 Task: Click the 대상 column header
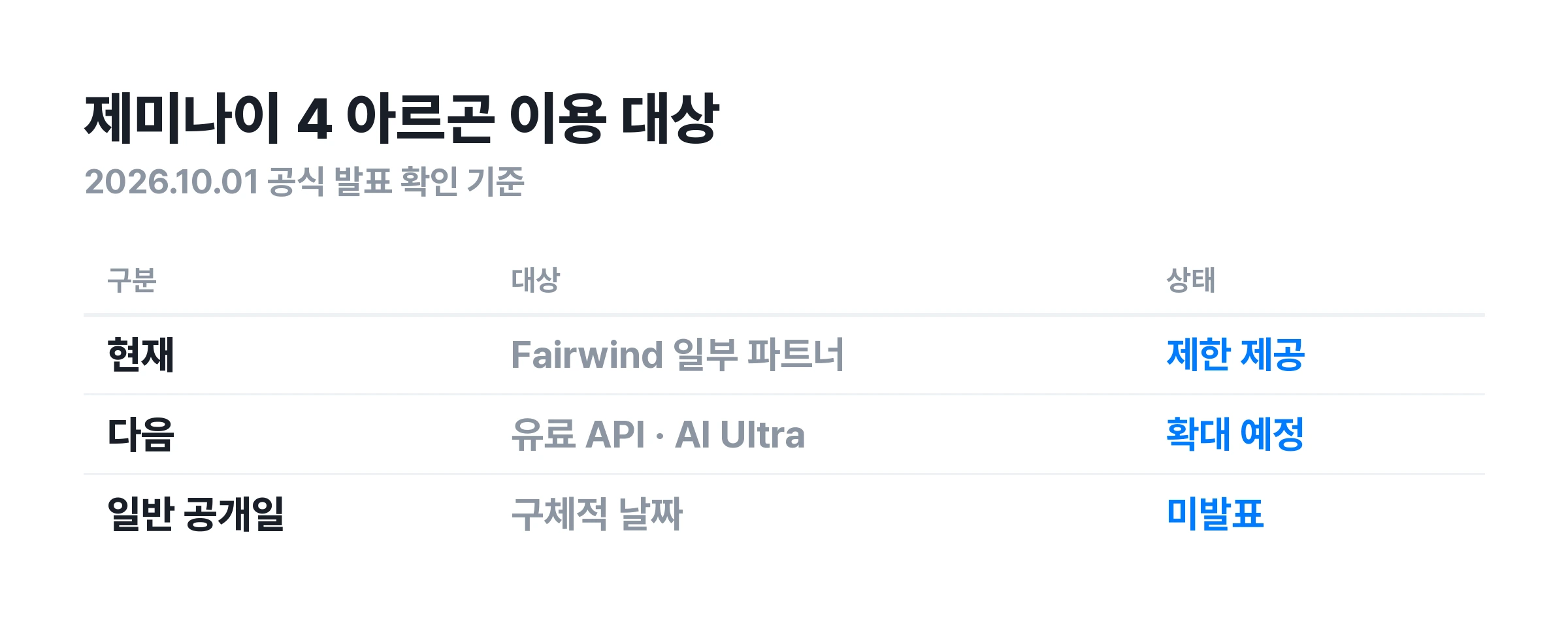[536, 280]
